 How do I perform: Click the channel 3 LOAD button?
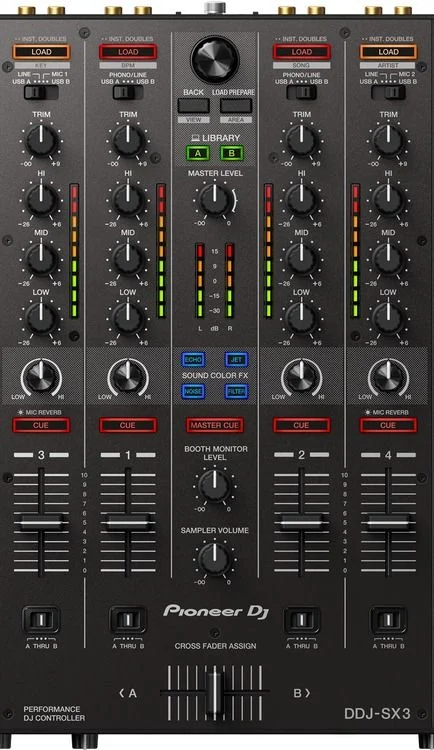[x=41, y=52]
